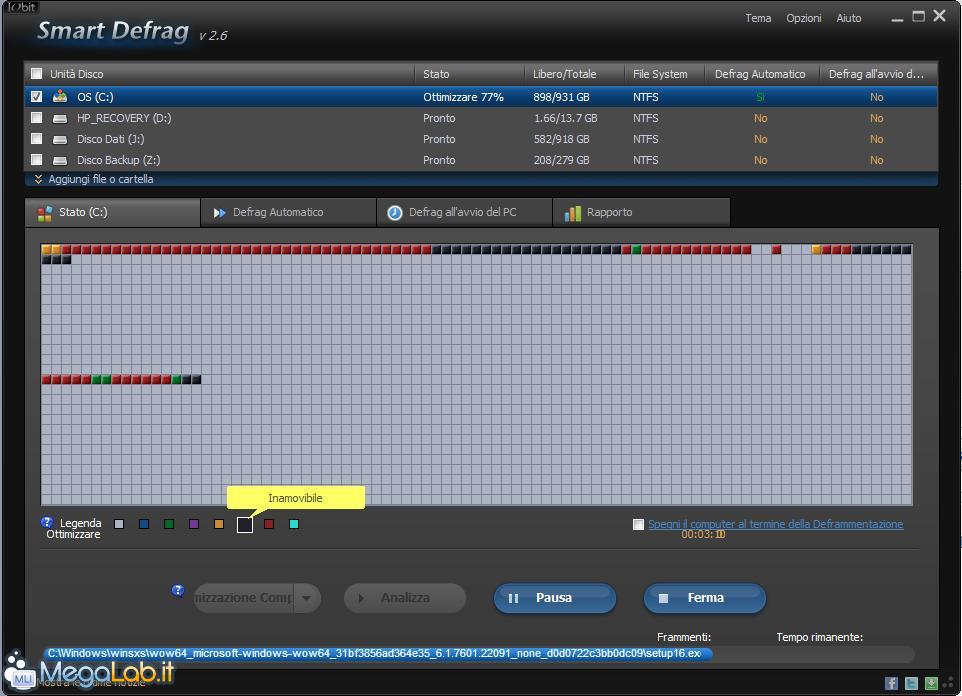Open the Rapporto tab

click(x=641, y=212)
